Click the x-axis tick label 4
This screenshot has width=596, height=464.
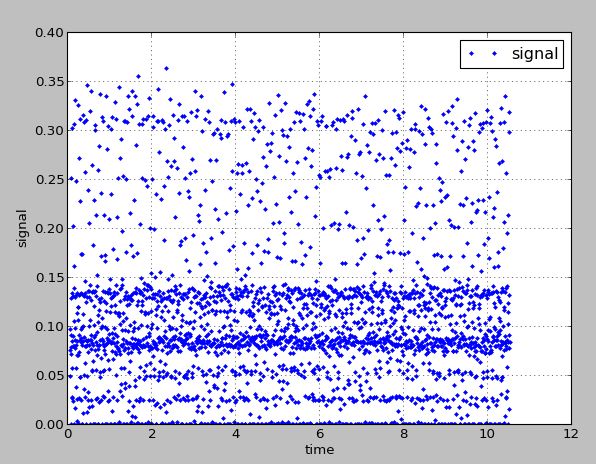pyautogui.click(x=236, y=434)
